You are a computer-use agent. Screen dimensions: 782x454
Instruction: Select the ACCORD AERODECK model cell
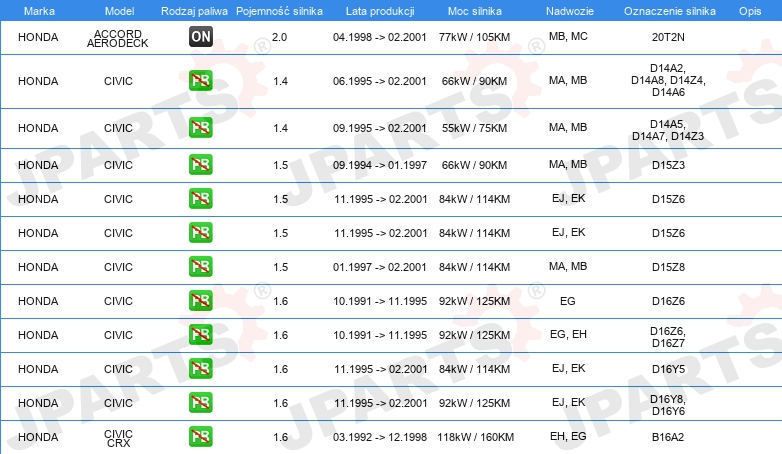coord(118,38)
